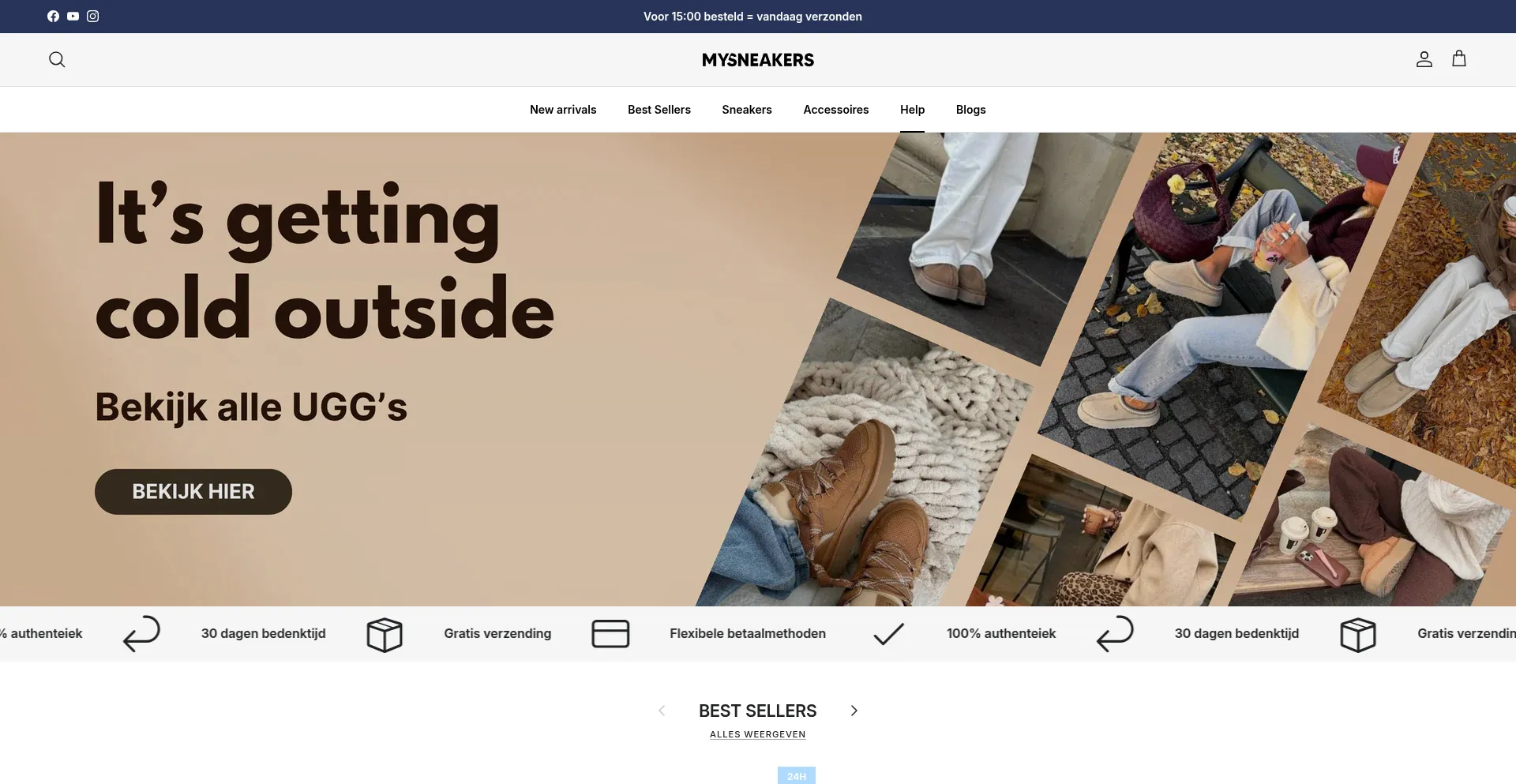Open the YouTube channel icon
1516x784 pixels.
pyautogui.click(x=73, y=16)
